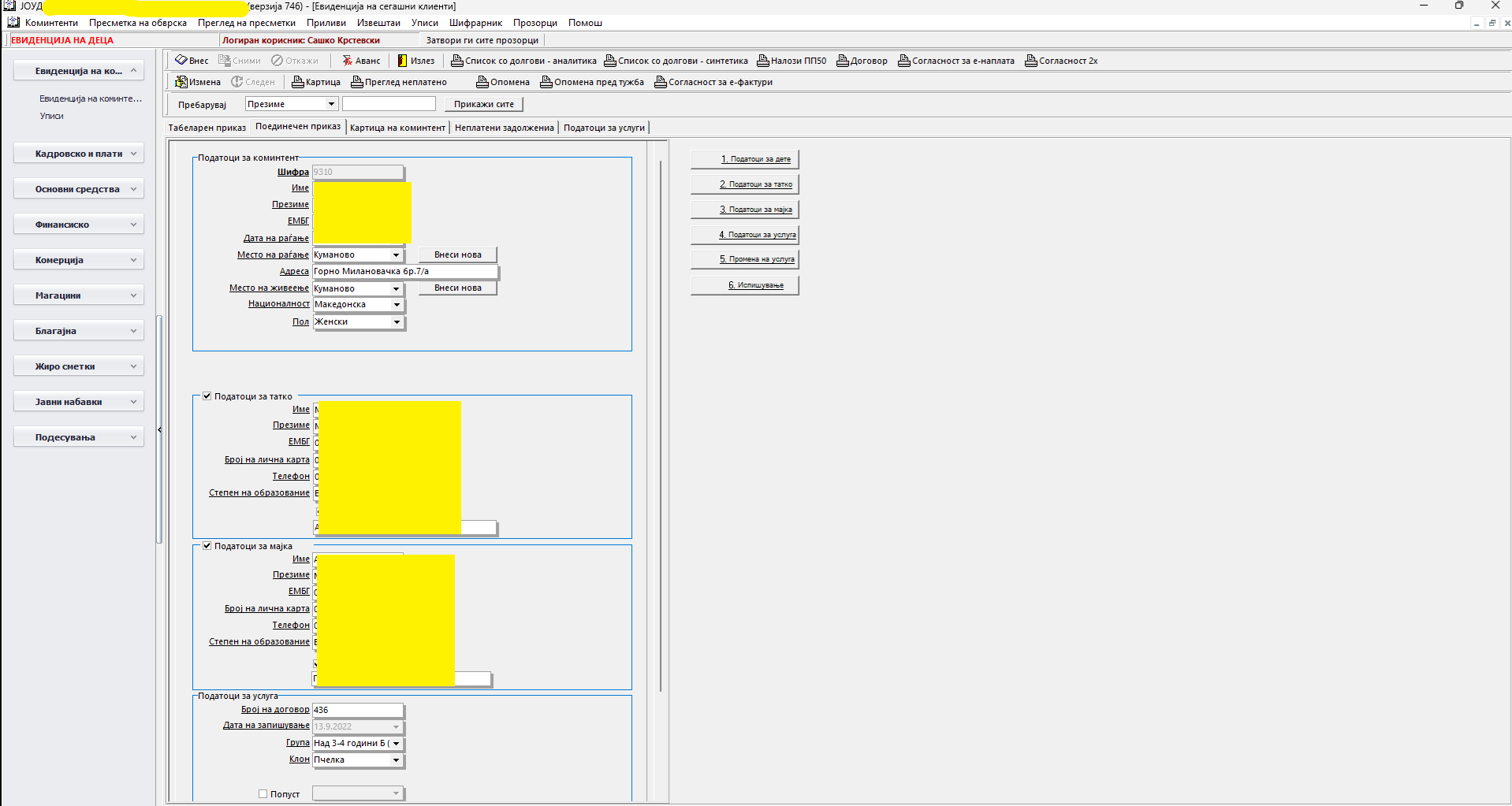This screenshot has height=806, width=1512.
Task: Click Затвори ги сите прозорци
Action: point(482,40)
